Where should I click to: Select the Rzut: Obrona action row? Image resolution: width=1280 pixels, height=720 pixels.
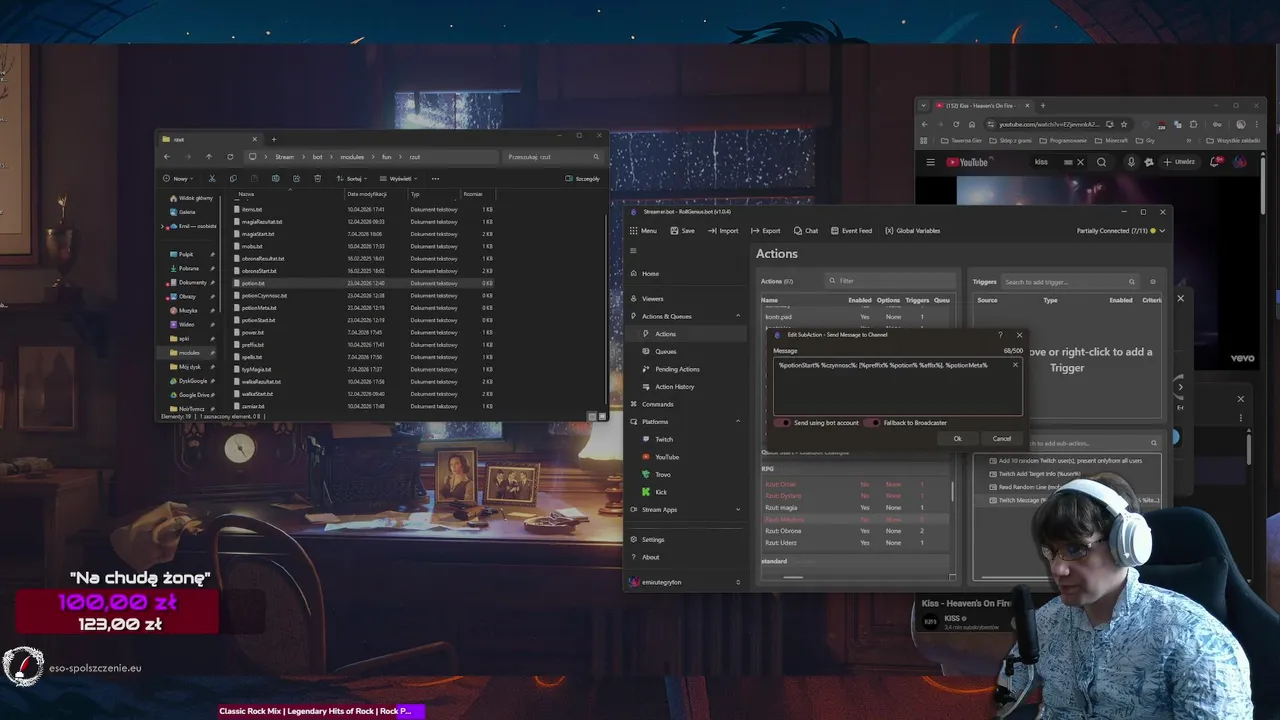[x=857, y=531]
